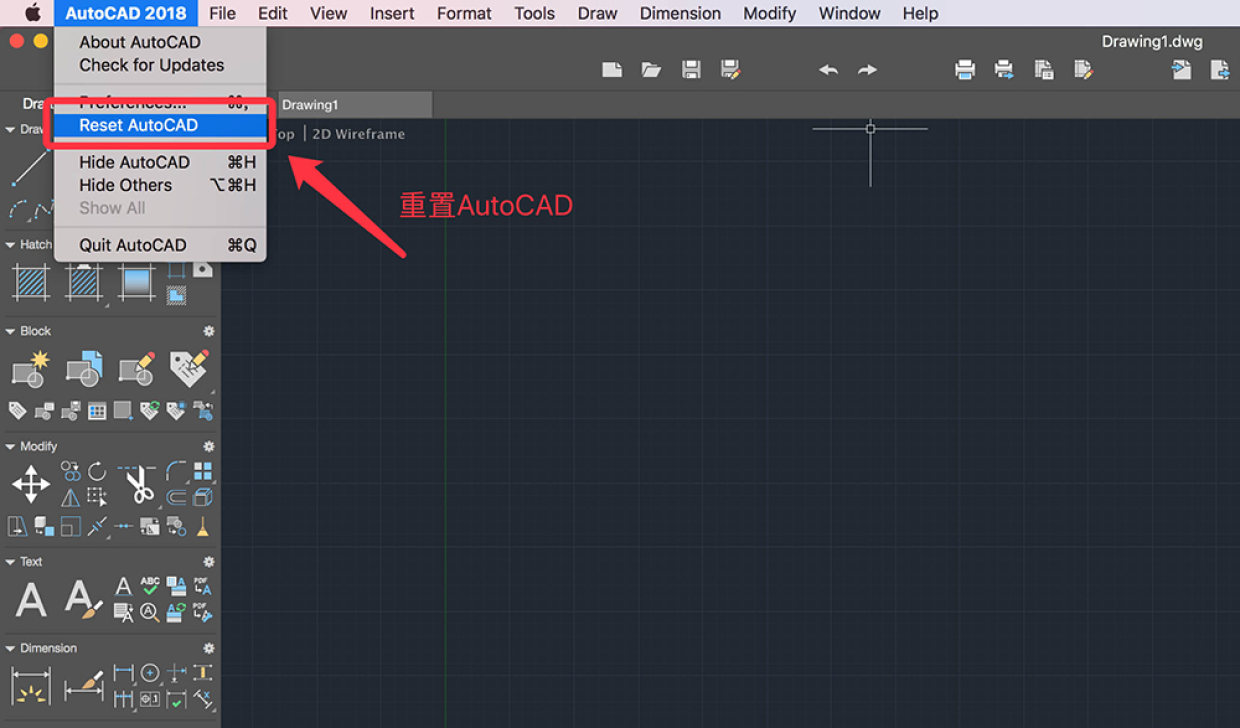
Task: Open the Block panel gear settings
Action: (209, 331)
